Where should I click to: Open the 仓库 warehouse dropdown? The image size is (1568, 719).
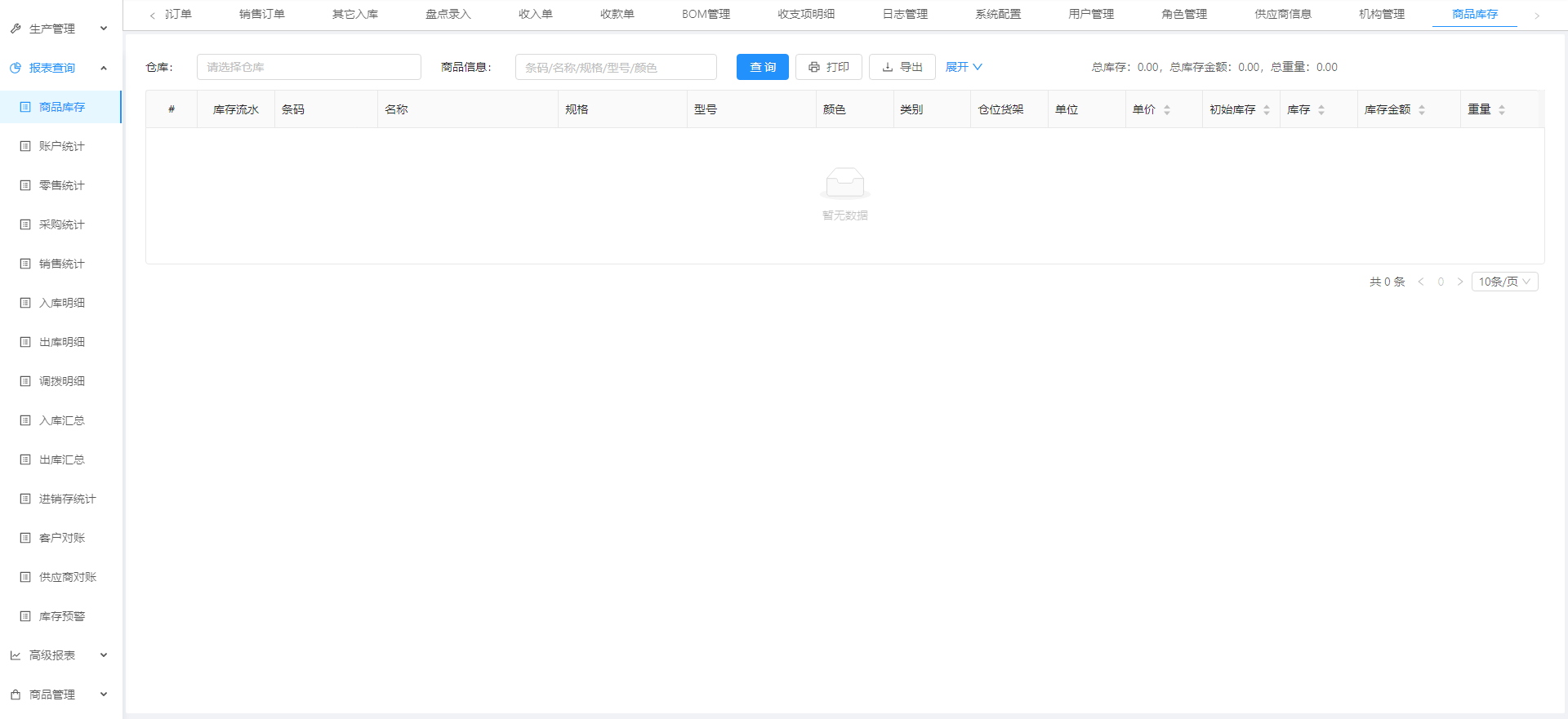coord(309,67)
